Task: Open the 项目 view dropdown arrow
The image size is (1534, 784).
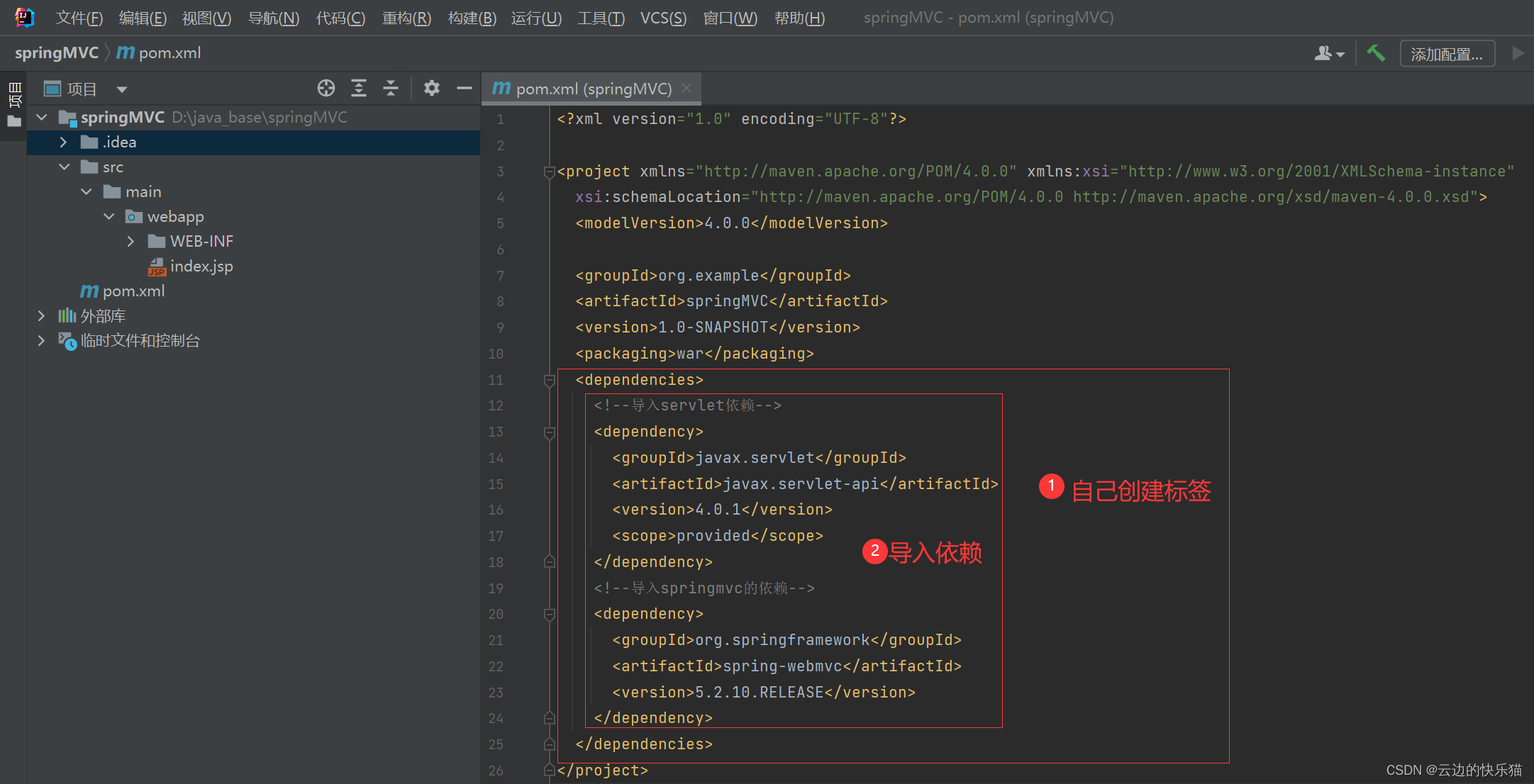Action: (x=122, y=89)
